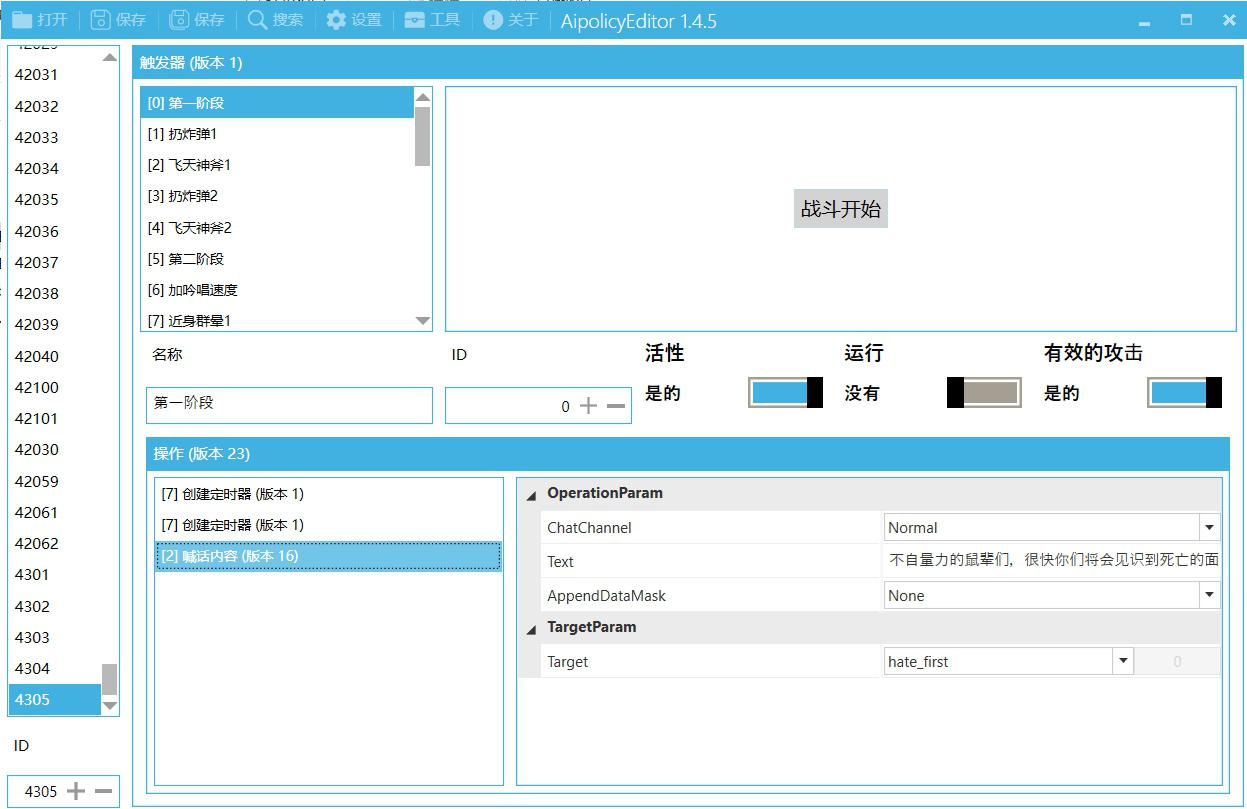Screen dimensions: 1247x809
Task: Open the ChatChannel dropdown
Action: point(1209,528)
